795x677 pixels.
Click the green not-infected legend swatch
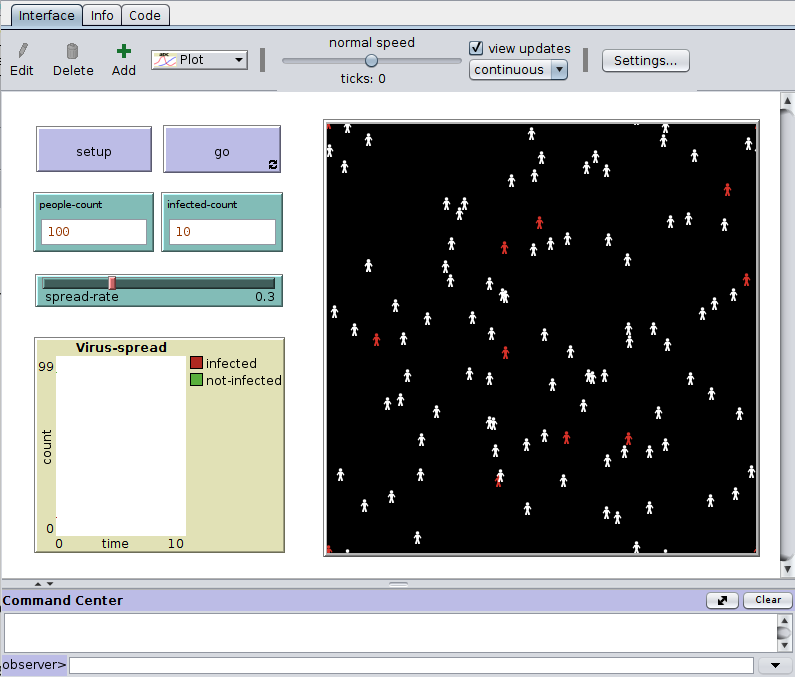(x=196, y=380)
